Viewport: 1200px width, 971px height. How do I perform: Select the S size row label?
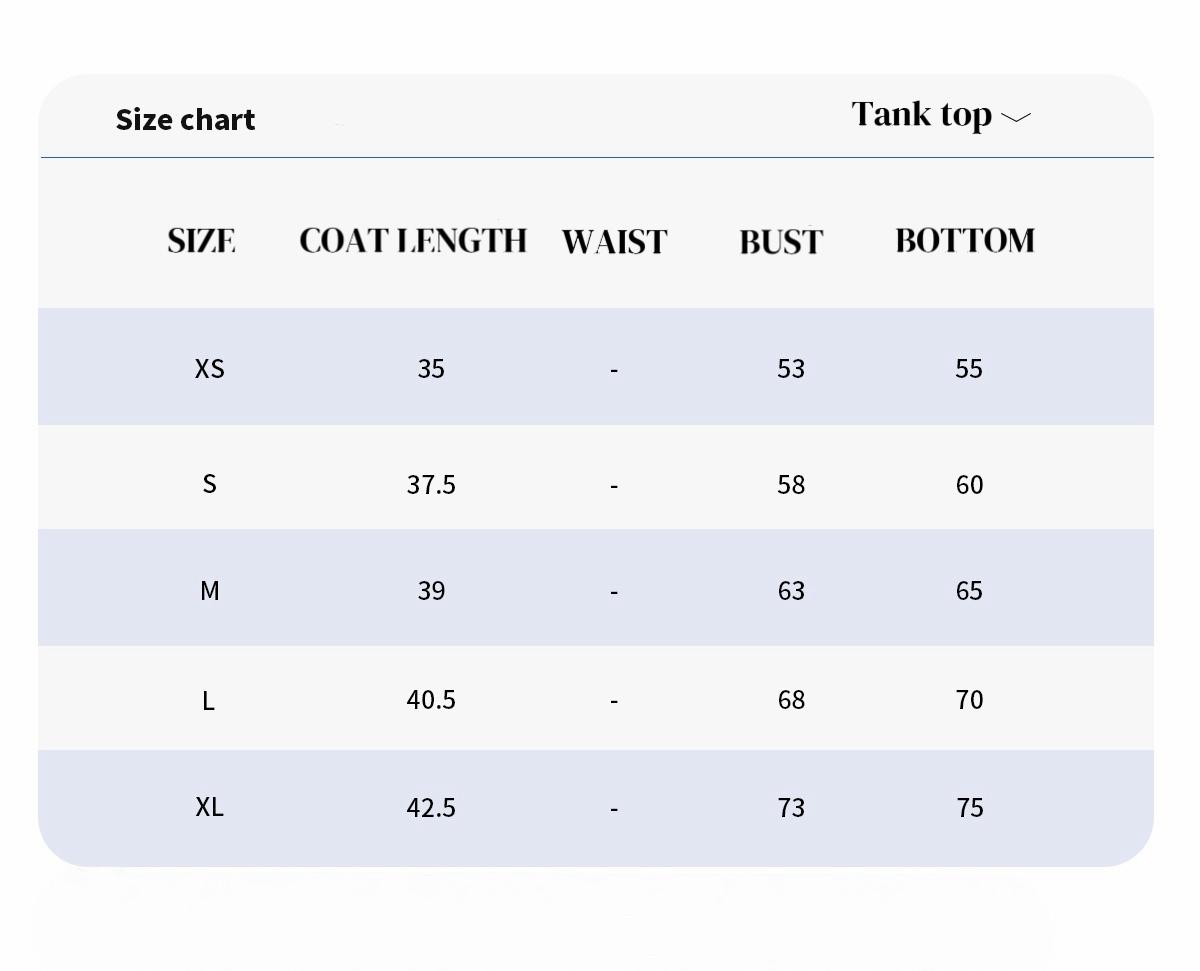coord(209,484)
